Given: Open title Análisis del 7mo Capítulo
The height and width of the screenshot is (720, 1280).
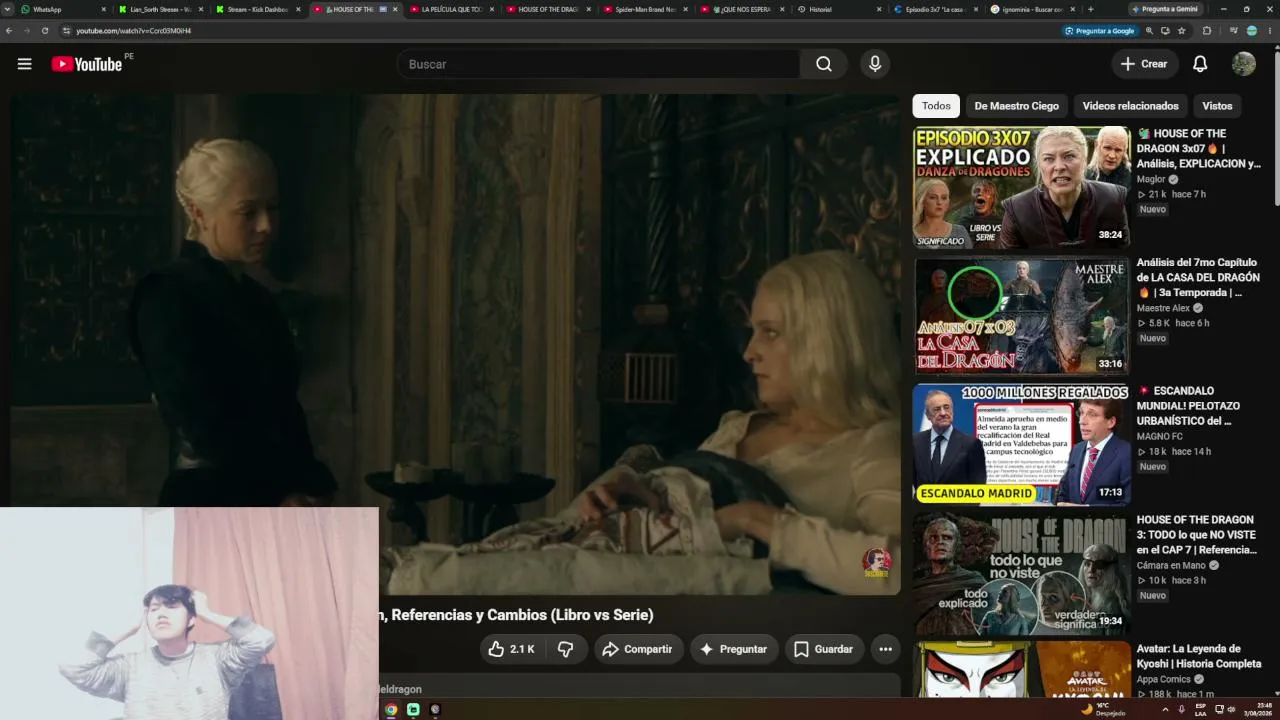Looking at the screenshot, I should tap(1198, 277).
